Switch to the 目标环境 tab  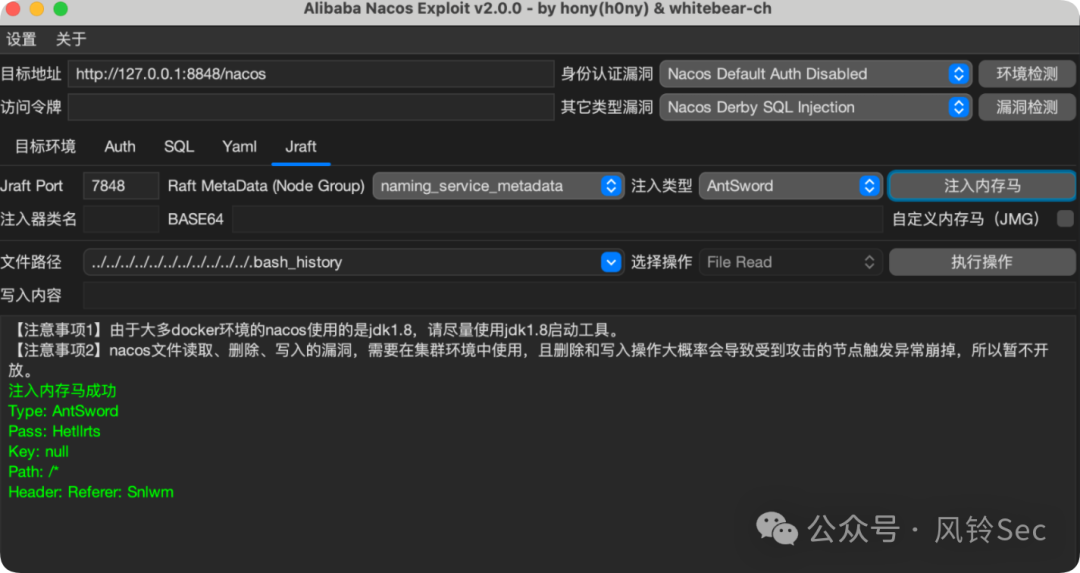point(45,147)
